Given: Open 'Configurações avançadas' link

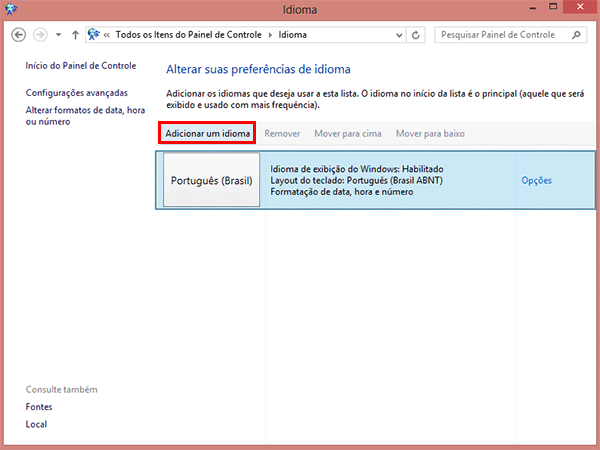Looking at the screenshot, I should tap(77, 93).
